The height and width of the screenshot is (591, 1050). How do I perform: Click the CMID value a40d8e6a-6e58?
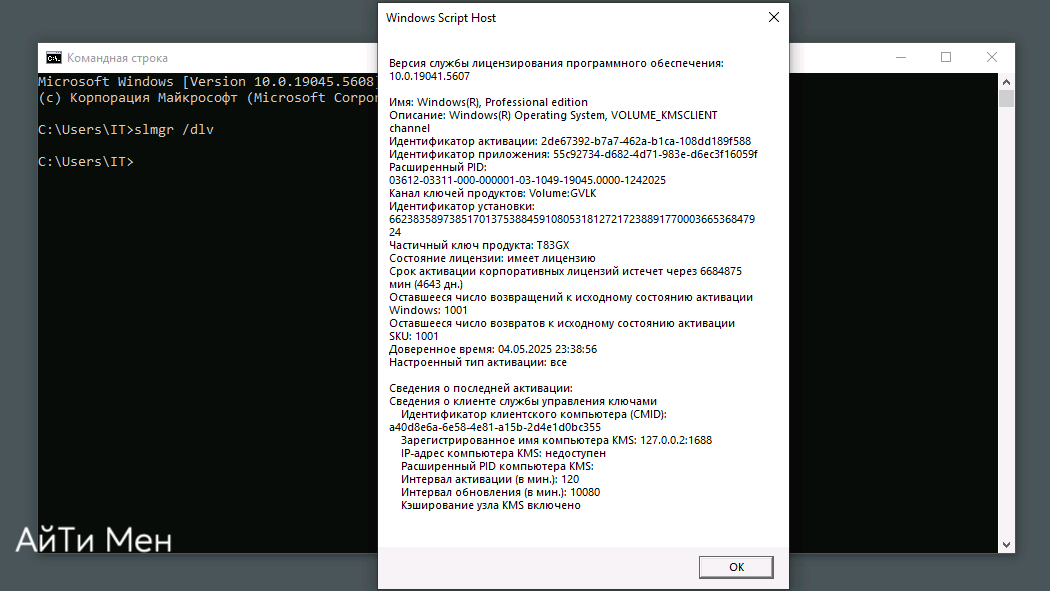pyautogui.click(x=495, y=427)
